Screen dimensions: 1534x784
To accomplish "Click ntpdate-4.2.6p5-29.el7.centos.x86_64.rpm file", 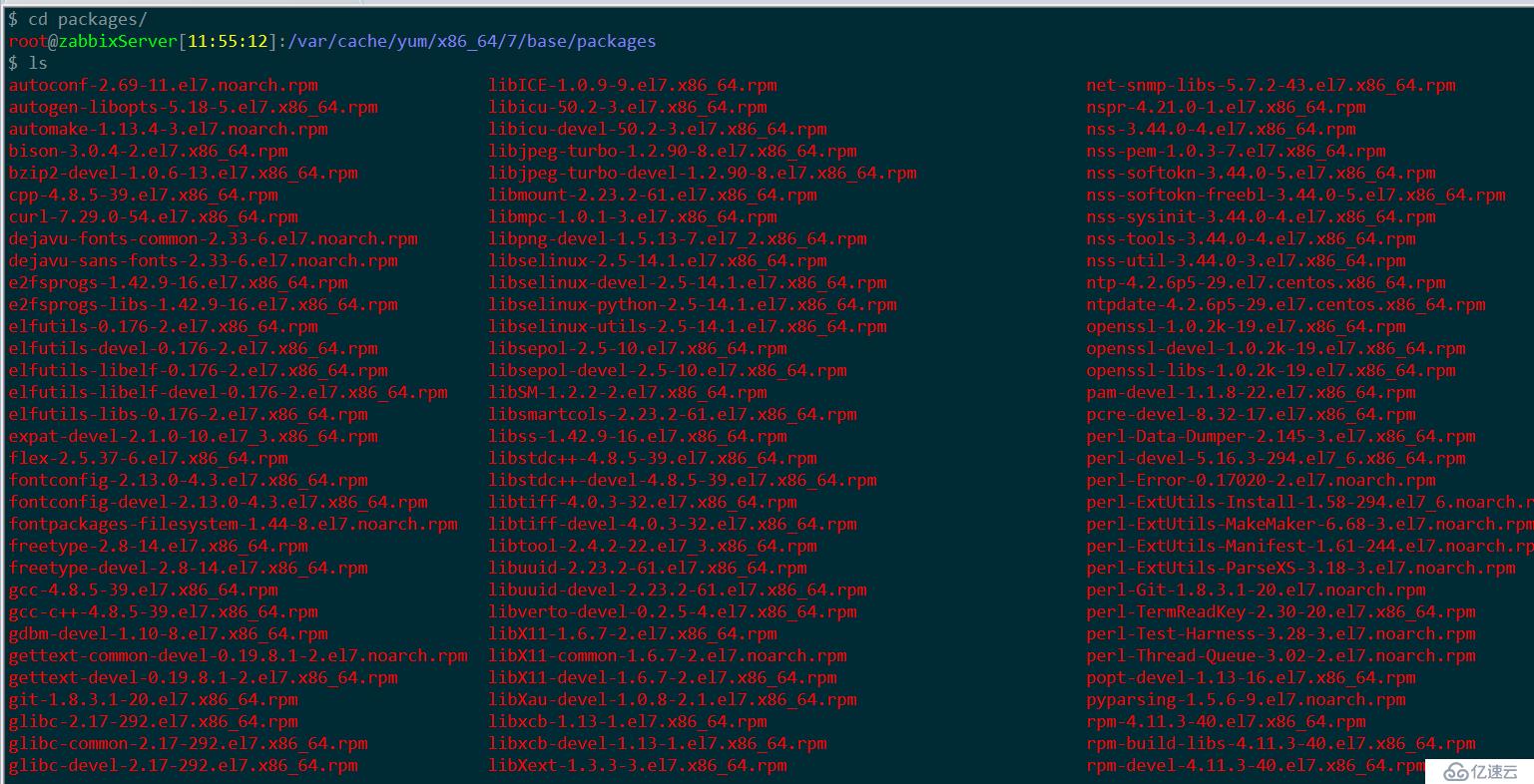I will coord(1286,305).
